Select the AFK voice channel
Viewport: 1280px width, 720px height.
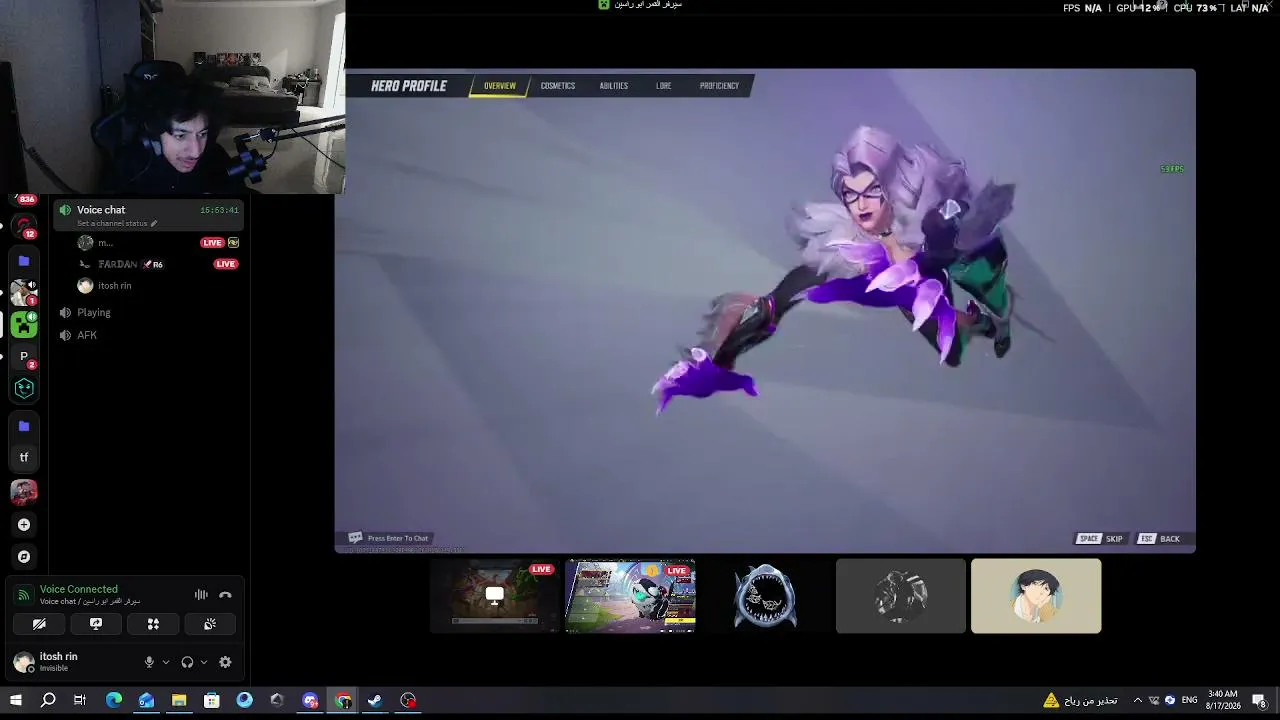87,336
